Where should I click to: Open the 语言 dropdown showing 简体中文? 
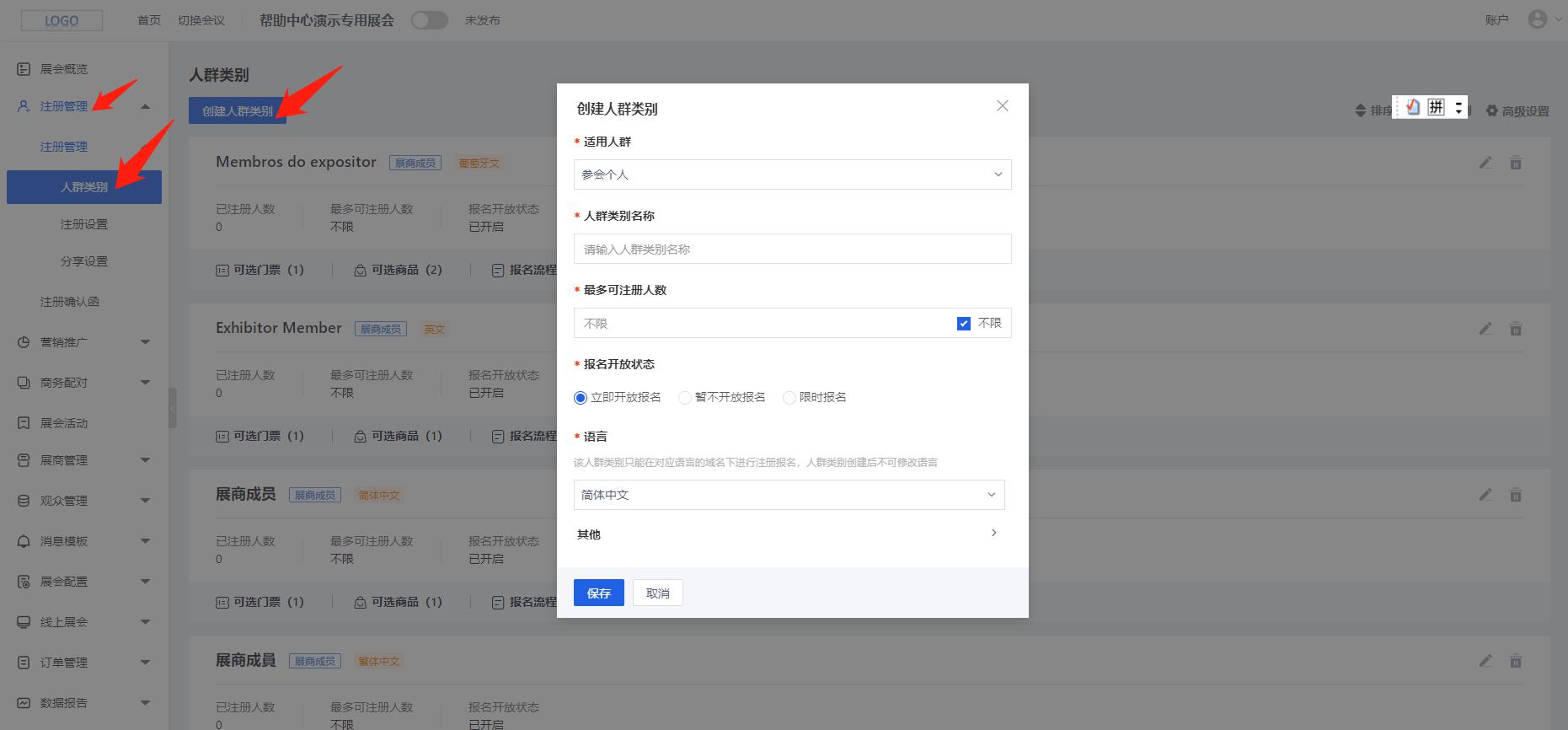[789, 495]
